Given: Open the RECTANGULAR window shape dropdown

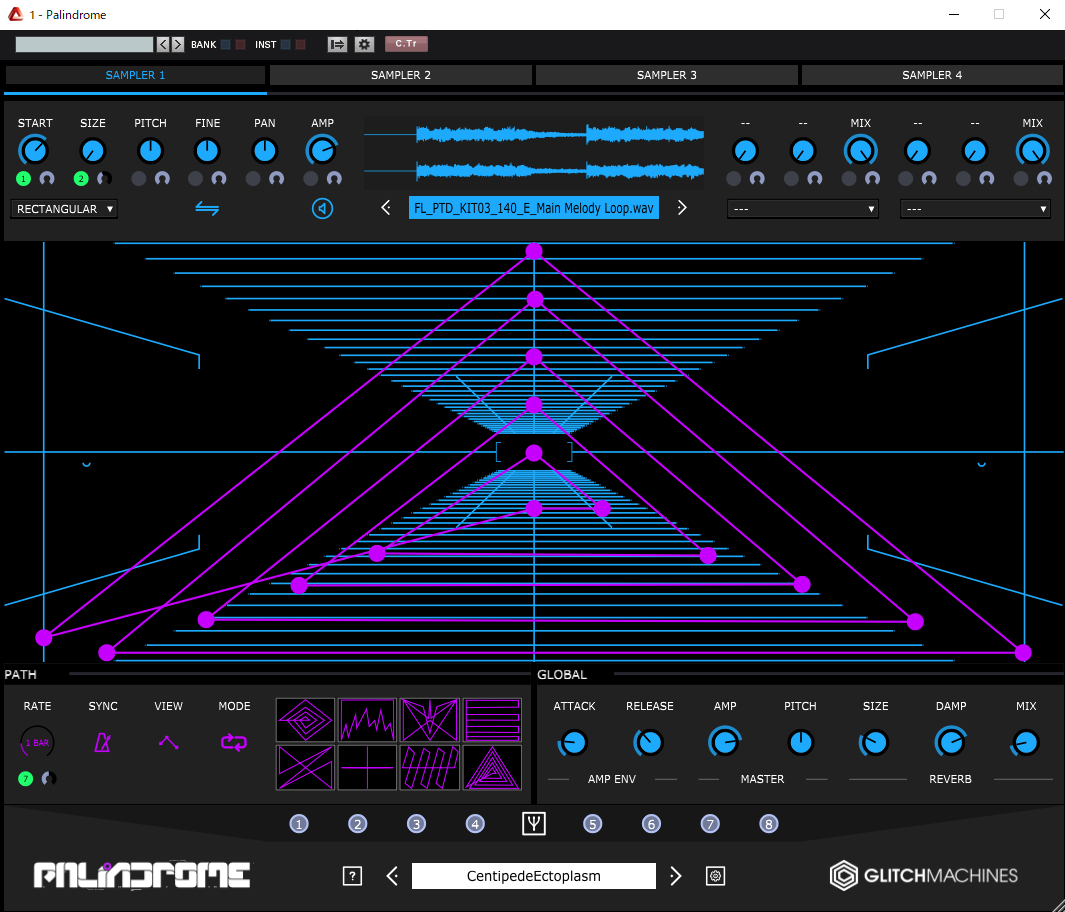Looking at the screenshot, I should [x=64, y=208].
